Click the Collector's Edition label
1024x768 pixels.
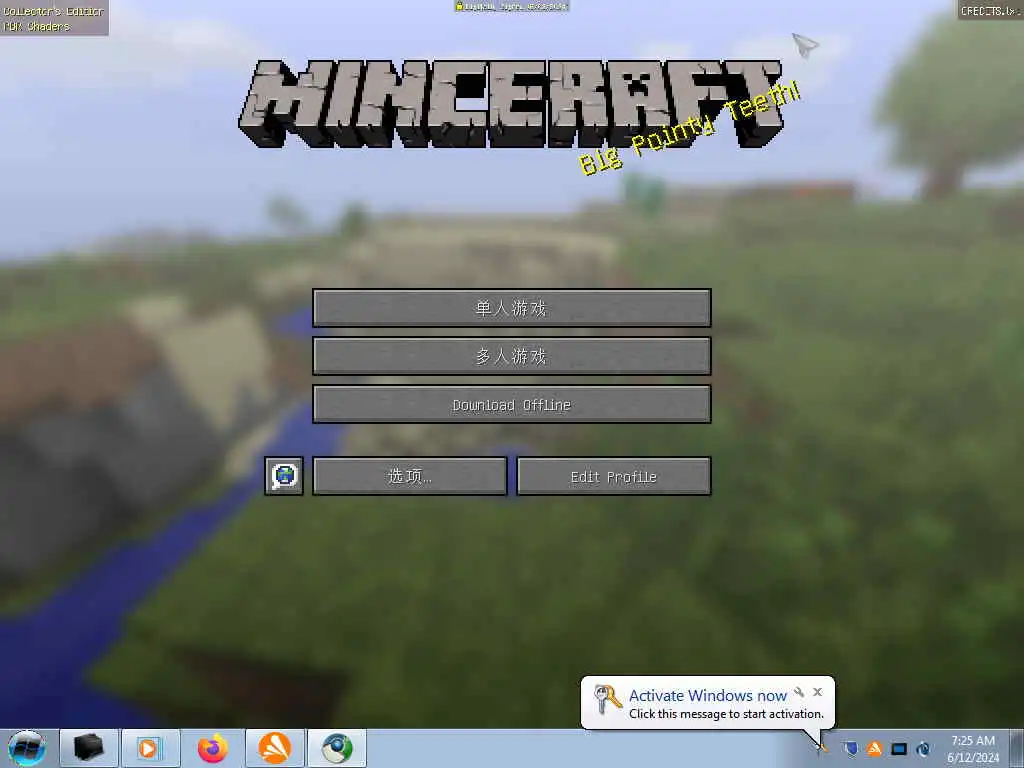pyautogui.click(x=54, y=11)
